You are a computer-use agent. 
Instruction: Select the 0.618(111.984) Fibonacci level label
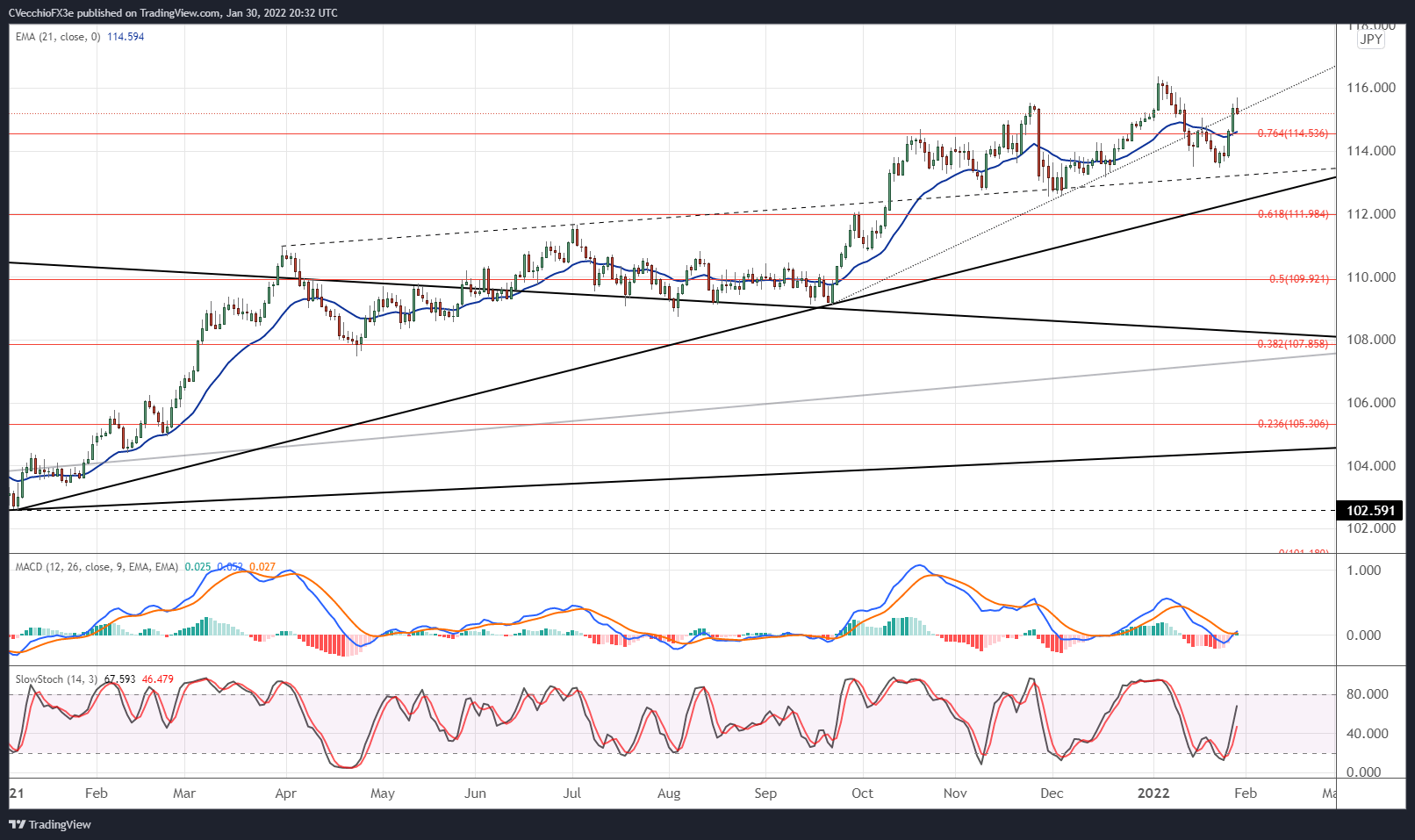tap(1293, 214)
